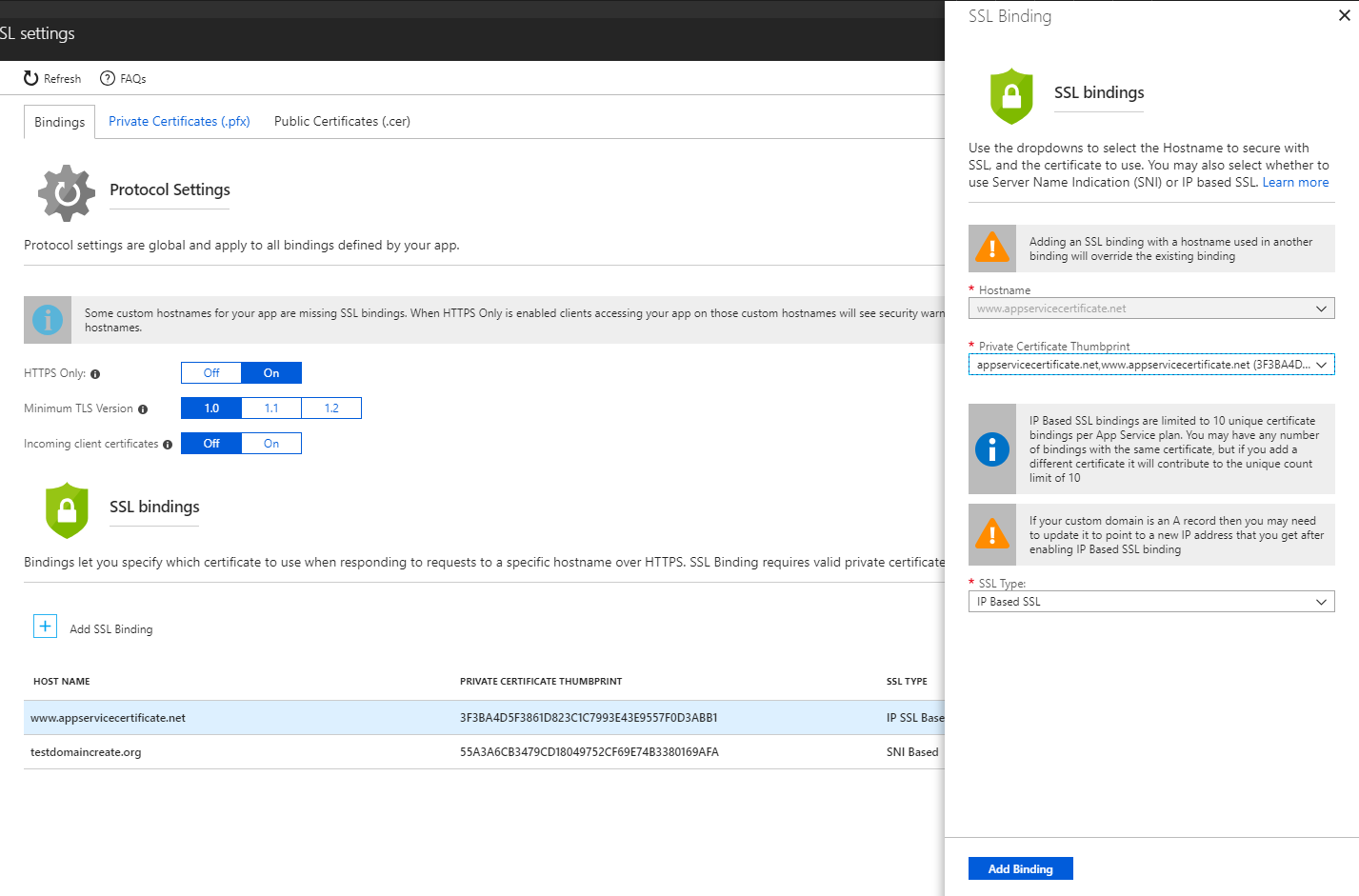
Task: Click Incoming client certificates info icon
Action: (168, 445)
